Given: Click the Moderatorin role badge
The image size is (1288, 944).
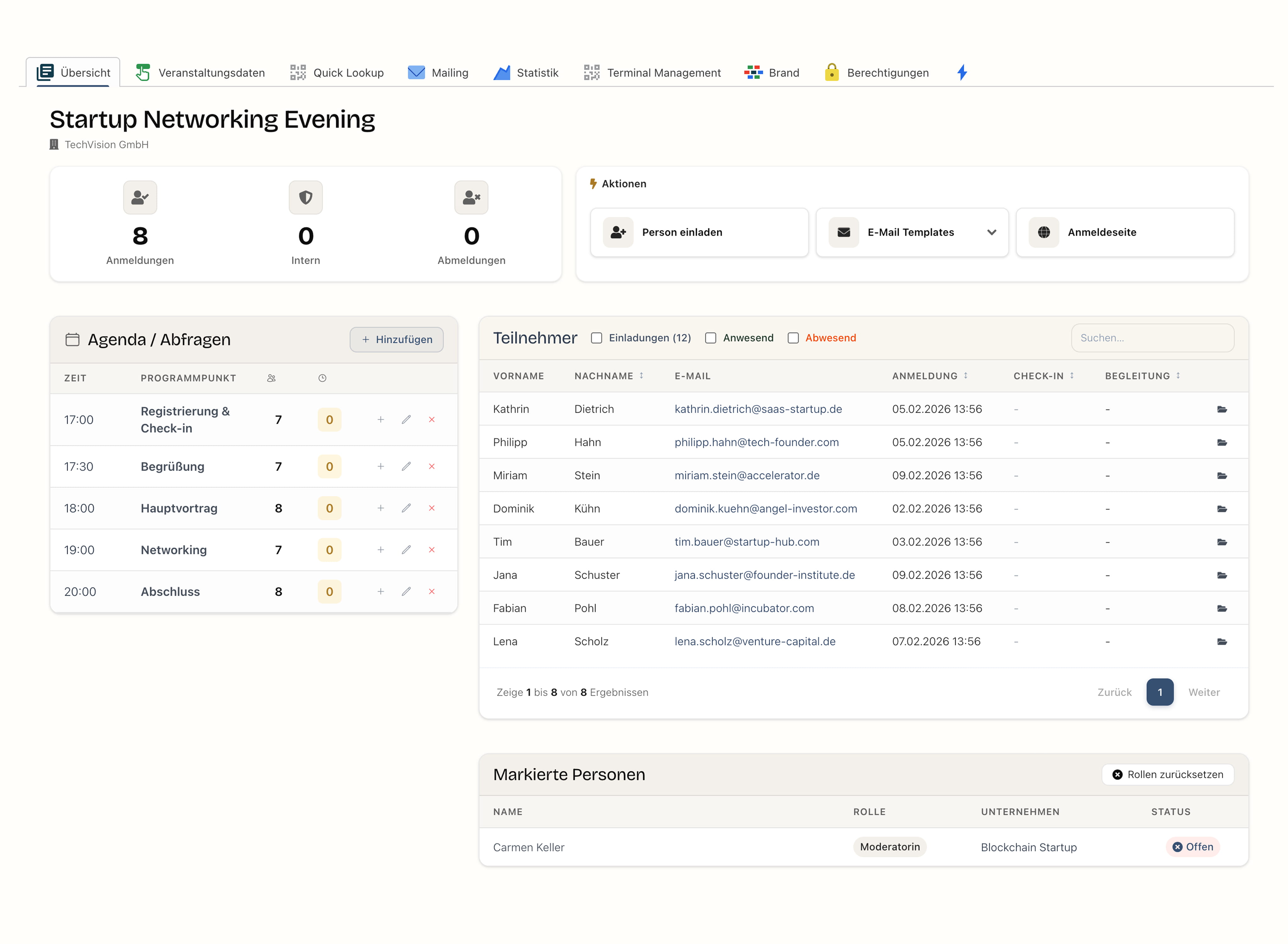Looking at the screenshot, I should pos(890,847).
